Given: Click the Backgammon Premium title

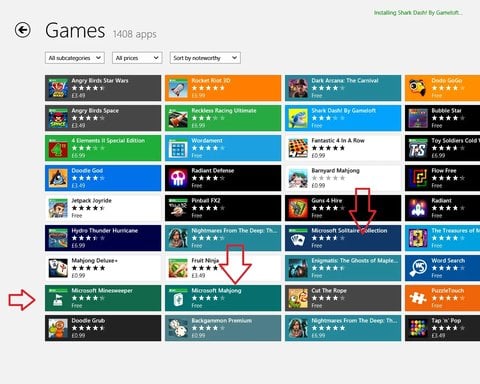Looking at the screenshot, I should pos(222,320).
